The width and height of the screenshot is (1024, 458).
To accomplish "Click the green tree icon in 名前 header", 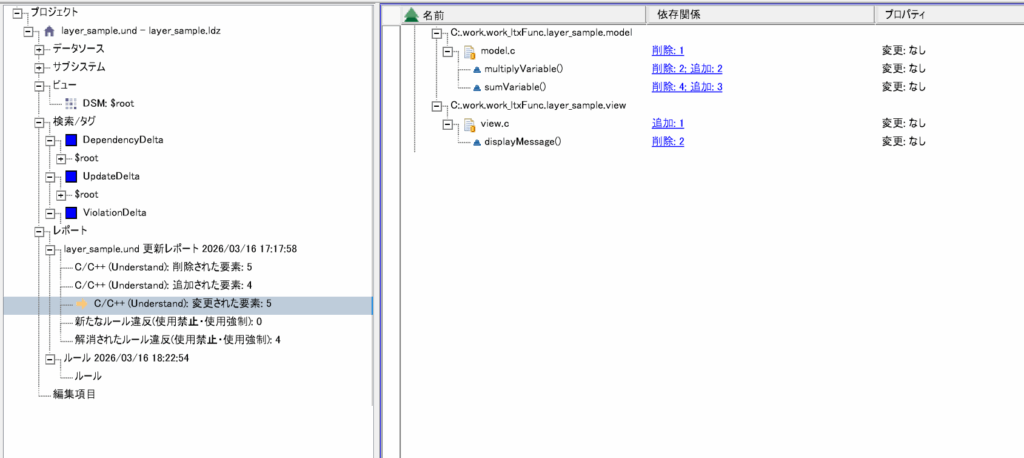I will pos(410,15).
